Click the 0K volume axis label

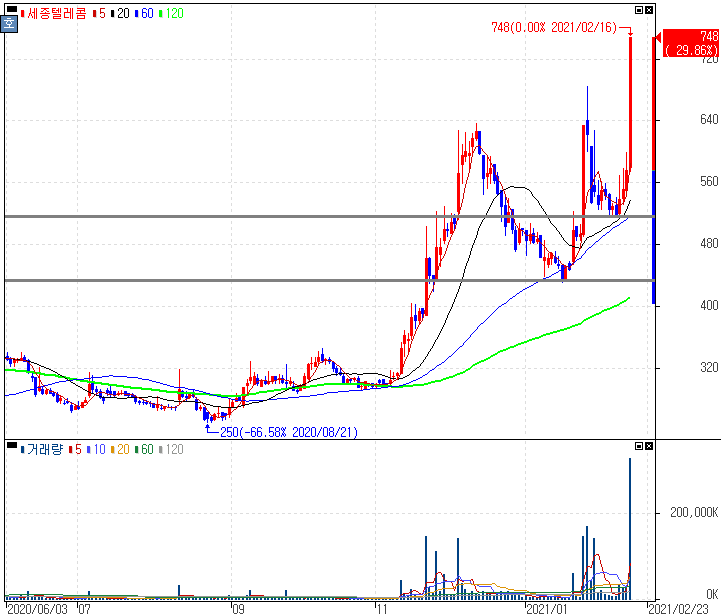point(712,594)
